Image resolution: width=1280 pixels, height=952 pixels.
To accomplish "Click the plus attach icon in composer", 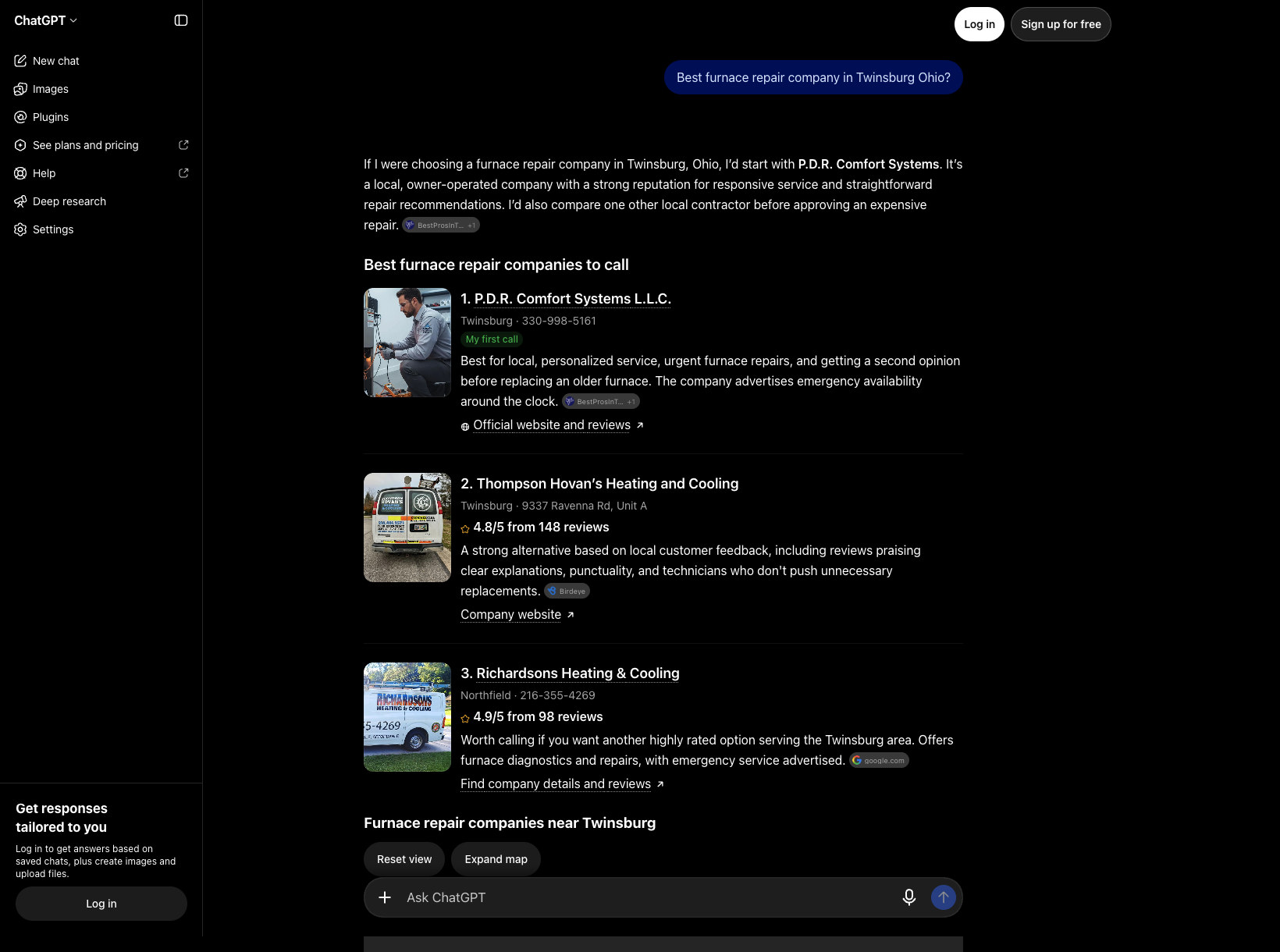I will point(385,897).
